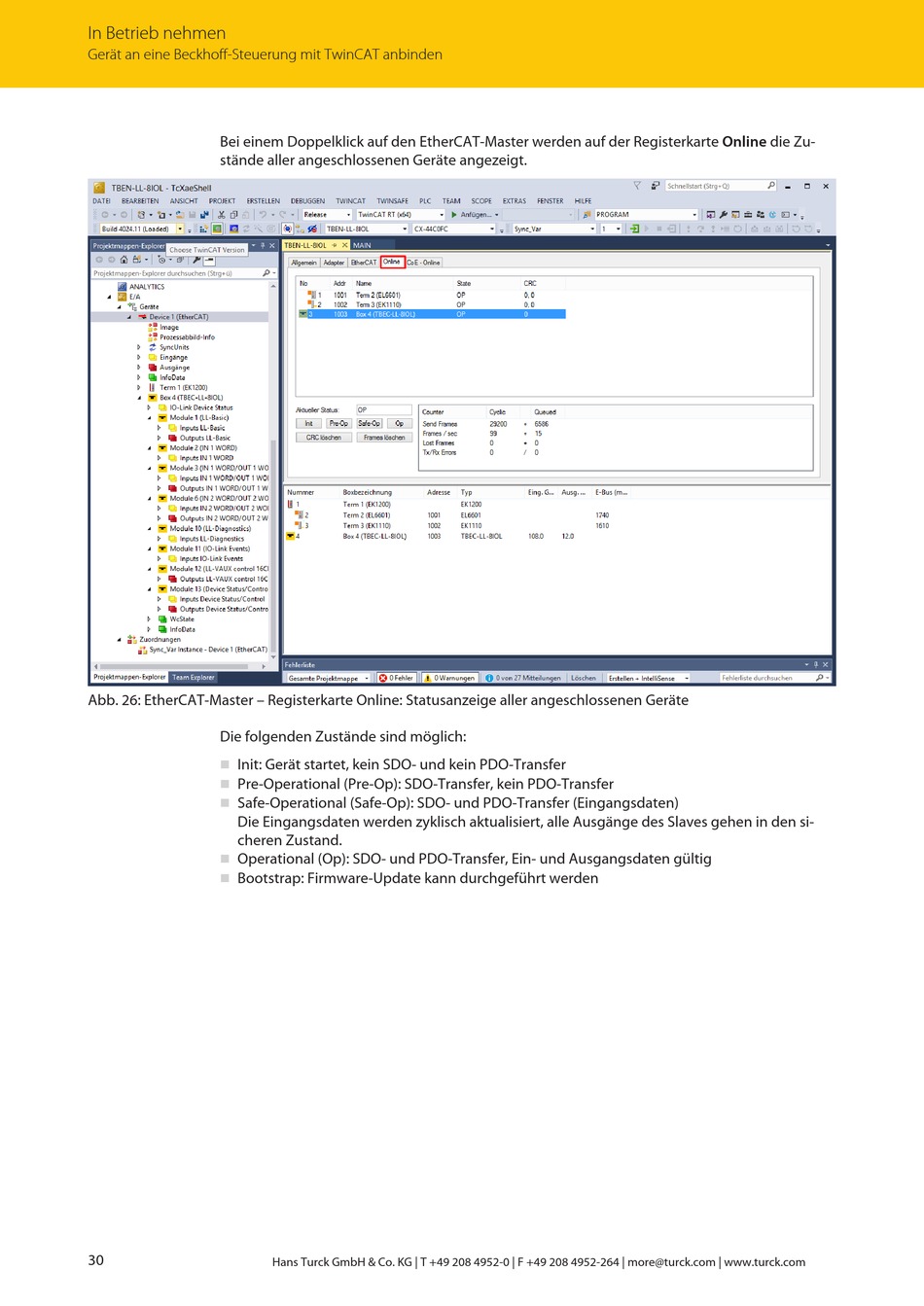Click the Image node icon in tree

click(153, 327)
